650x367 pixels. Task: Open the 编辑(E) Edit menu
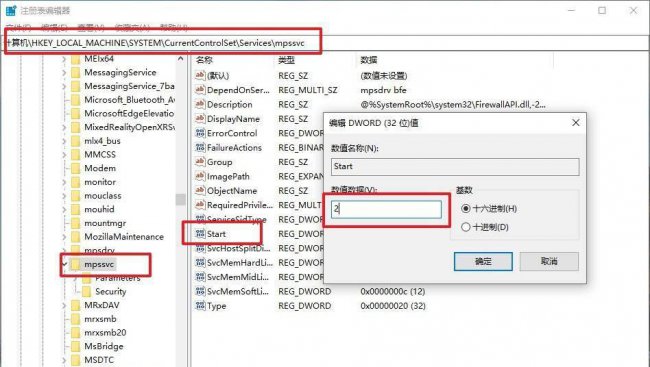pyautogui.click(x=54, y=28)
